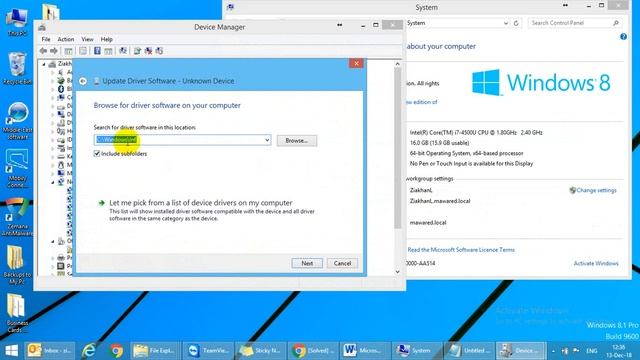Open the driver location path dropdown arrow

(267, 140)
